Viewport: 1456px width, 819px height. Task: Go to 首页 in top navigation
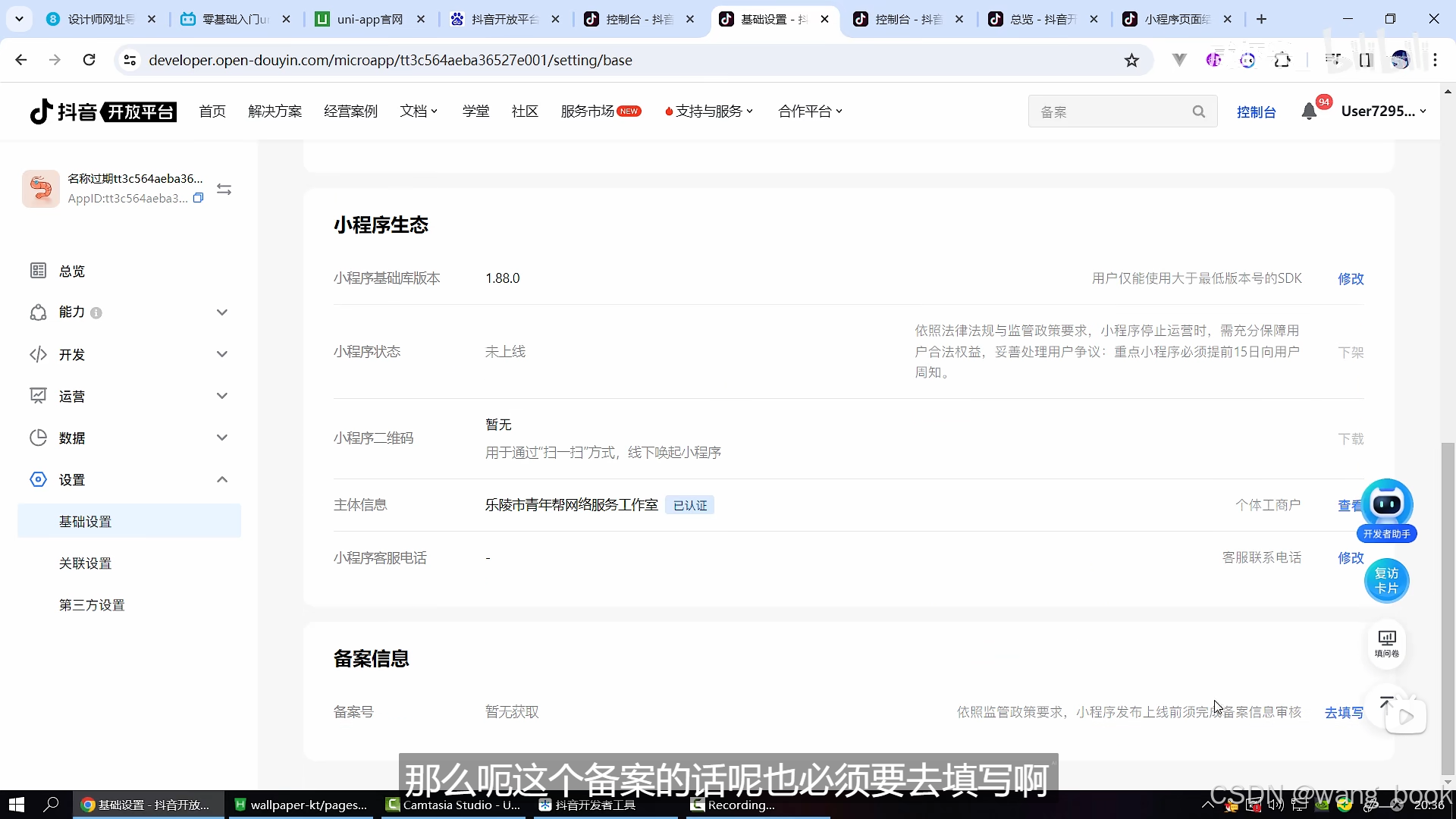pos(212,111)
